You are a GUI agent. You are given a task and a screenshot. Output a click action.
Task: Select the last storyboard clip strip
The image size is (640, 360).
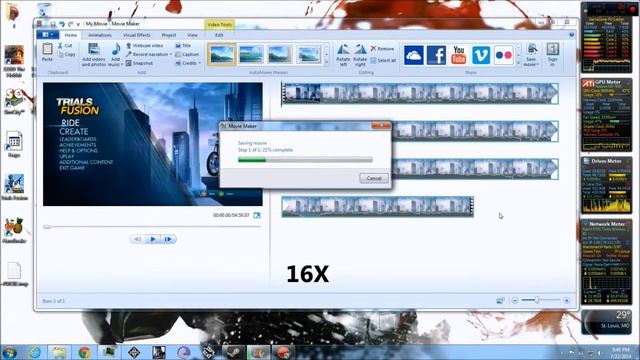378,207
